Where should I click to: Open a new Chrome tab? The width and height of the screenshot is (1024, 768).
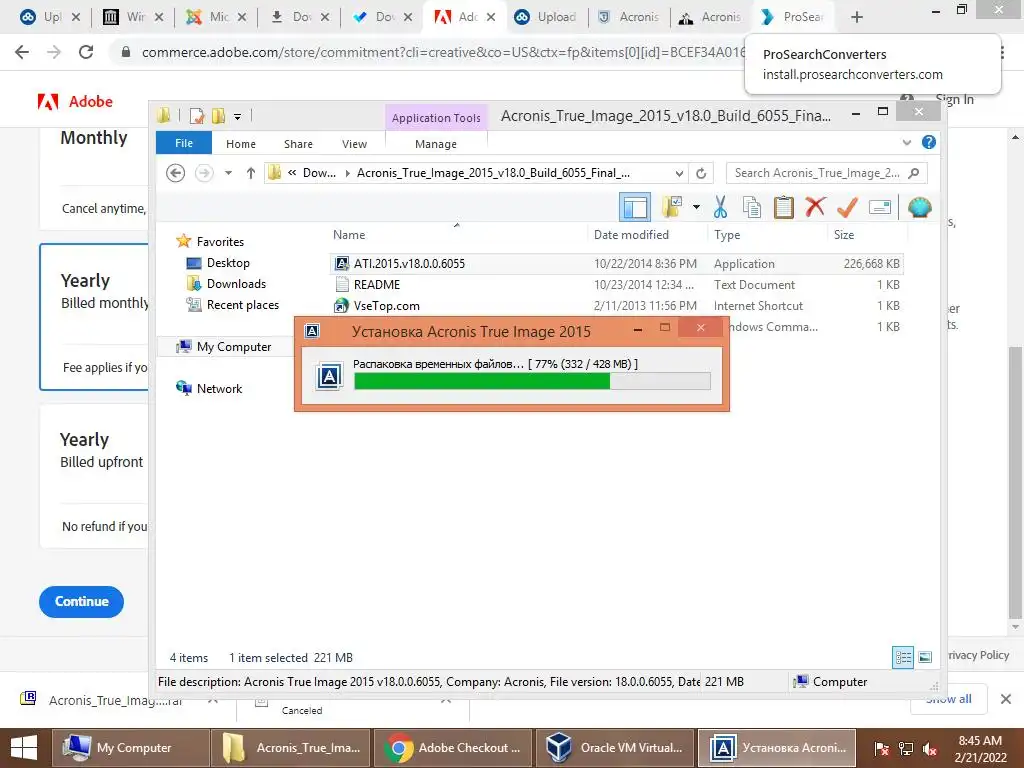click(x=857, y=17)
